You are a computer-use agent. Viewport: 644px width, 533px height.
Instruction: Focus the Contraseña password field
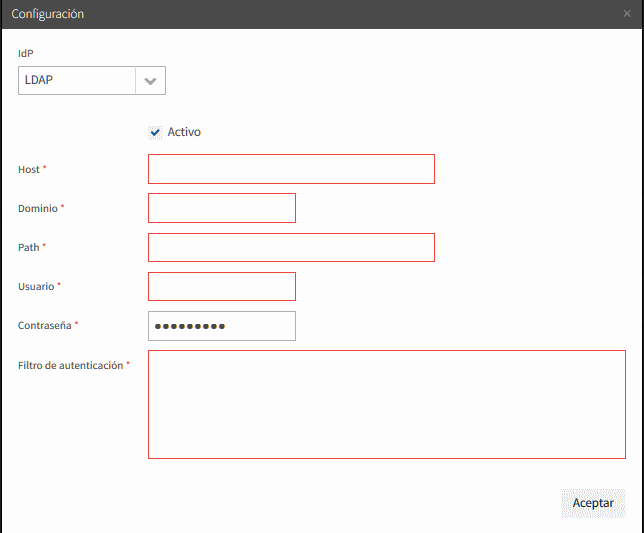[222, 326]
